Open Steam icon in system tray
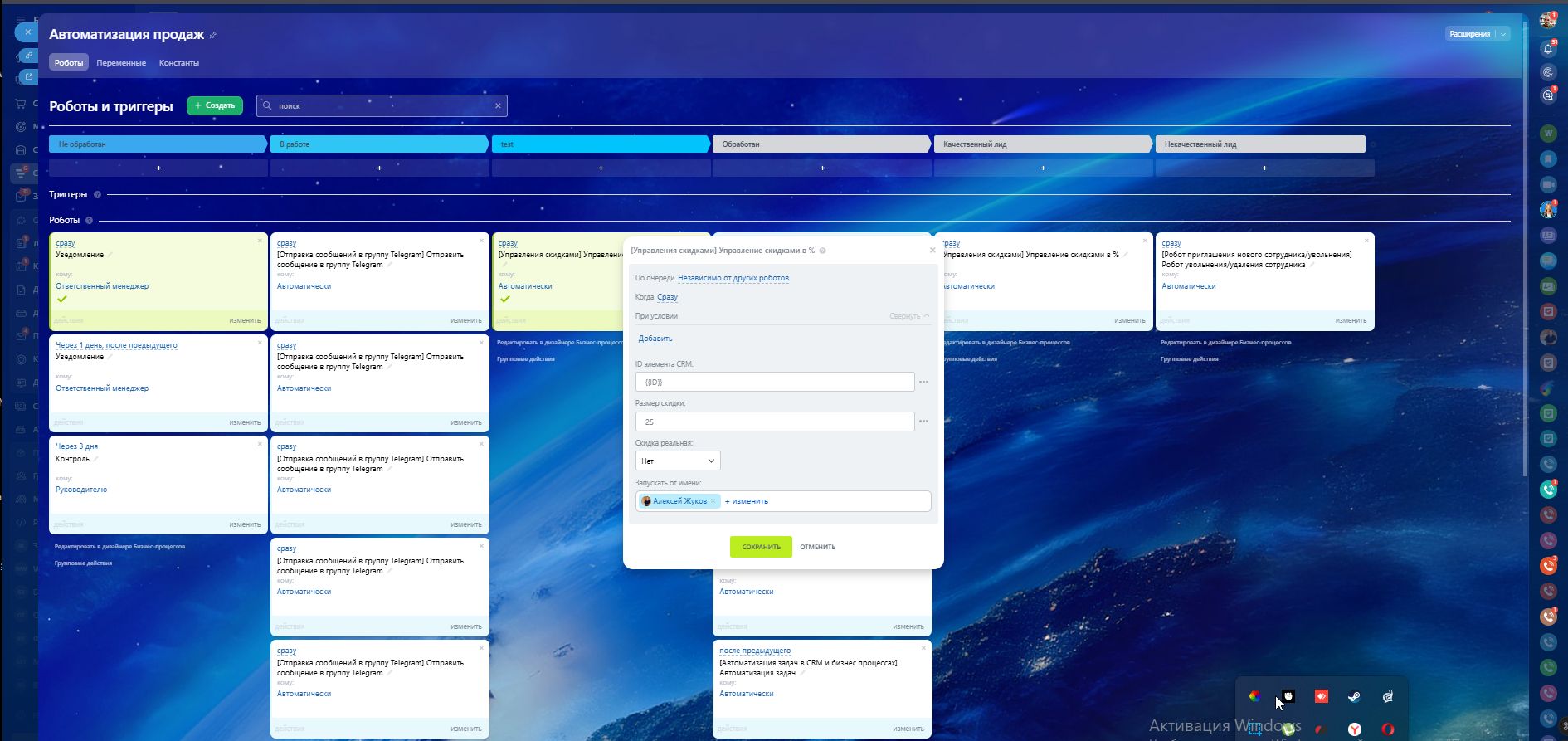The image size is (1568, 741). (1354, 697)
